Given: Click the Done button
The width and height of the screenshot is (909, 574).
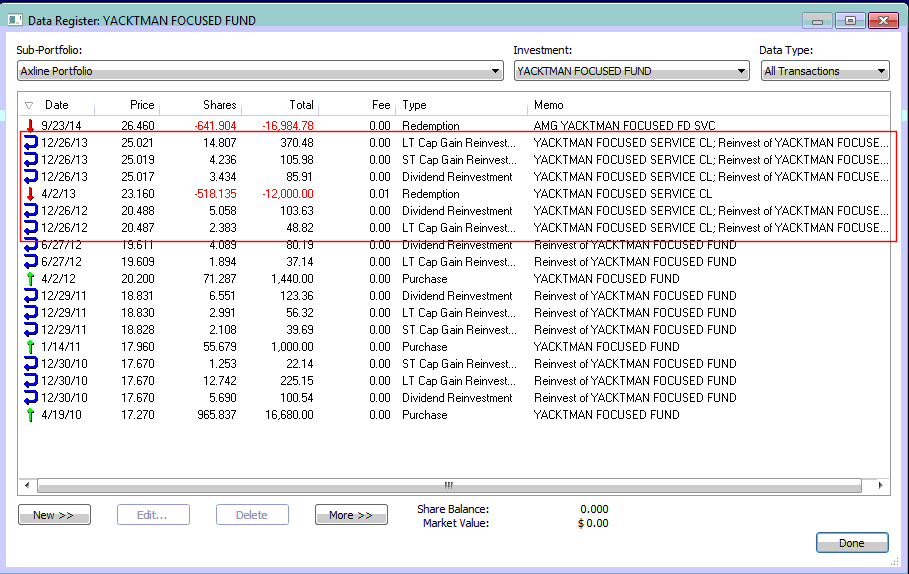Looking at the screenshot, I should 852,543.
